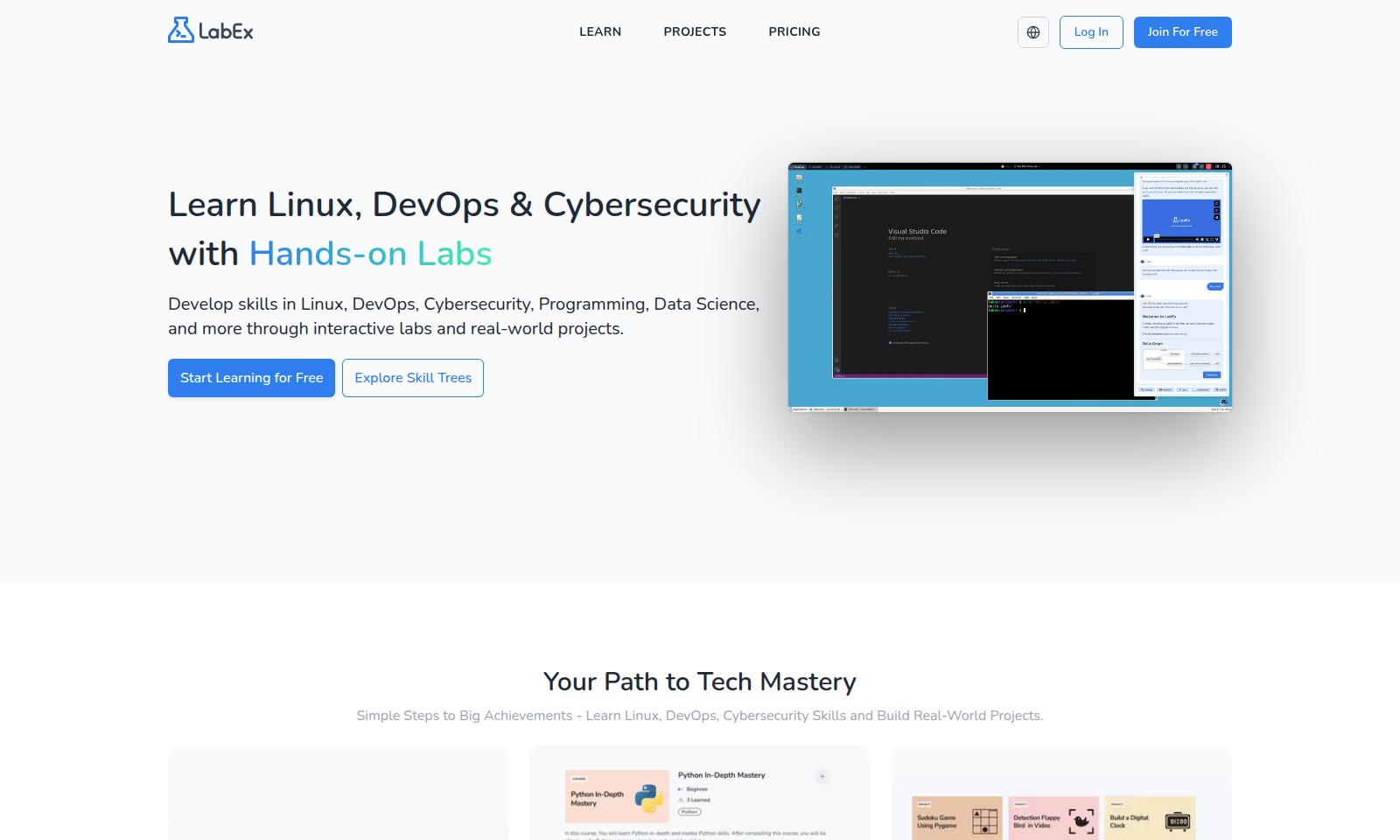
Task: Click Explore Skill Trees button
Action: pyautogui.click(x=413, y=378)
